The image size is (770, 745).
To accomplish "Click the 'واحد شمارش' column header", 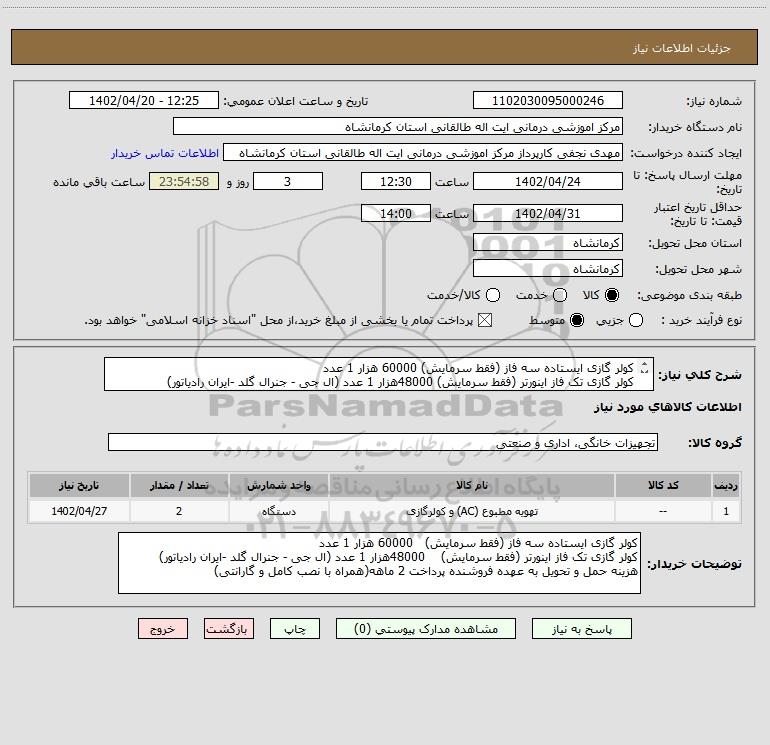I will 278,485.
